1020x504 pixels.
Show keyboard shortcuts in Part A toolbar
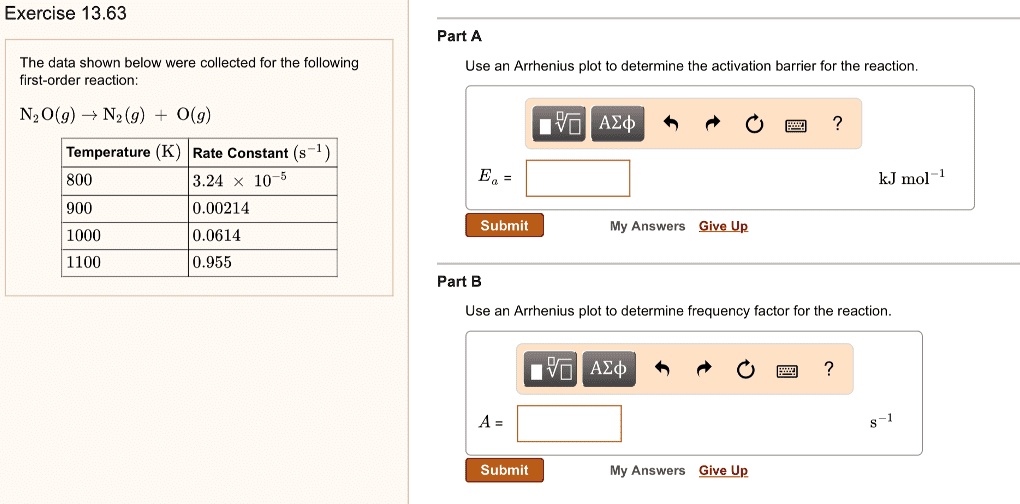point(795,124)
